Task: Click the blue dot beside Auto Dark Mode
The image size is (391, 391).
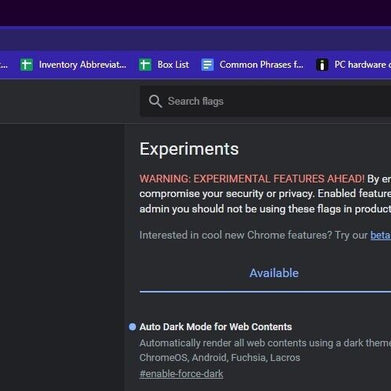Action: coord(132,327)
